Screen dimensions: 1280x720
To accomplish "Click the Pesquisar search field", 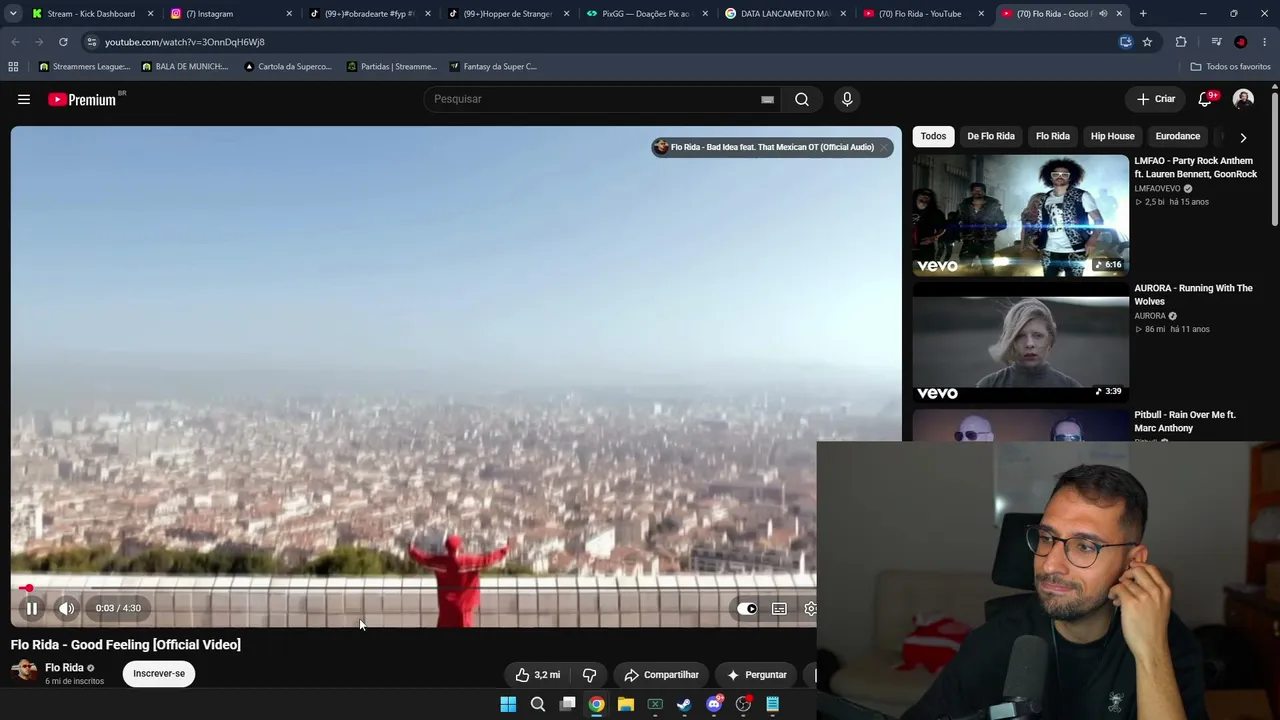I will coord(595,99).
